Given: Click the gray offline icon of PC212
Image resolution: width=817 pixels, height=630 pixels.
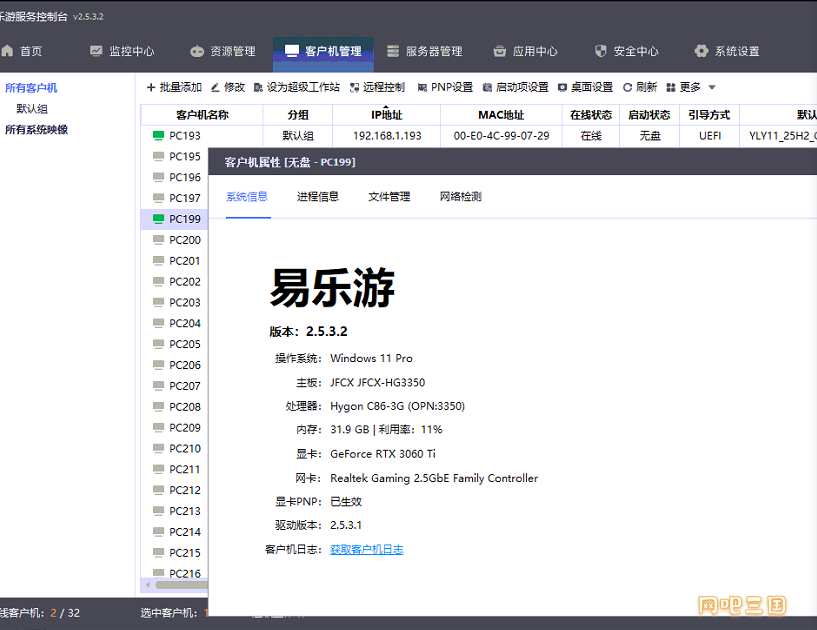Looking at the screenshot, I should [158, 490].
